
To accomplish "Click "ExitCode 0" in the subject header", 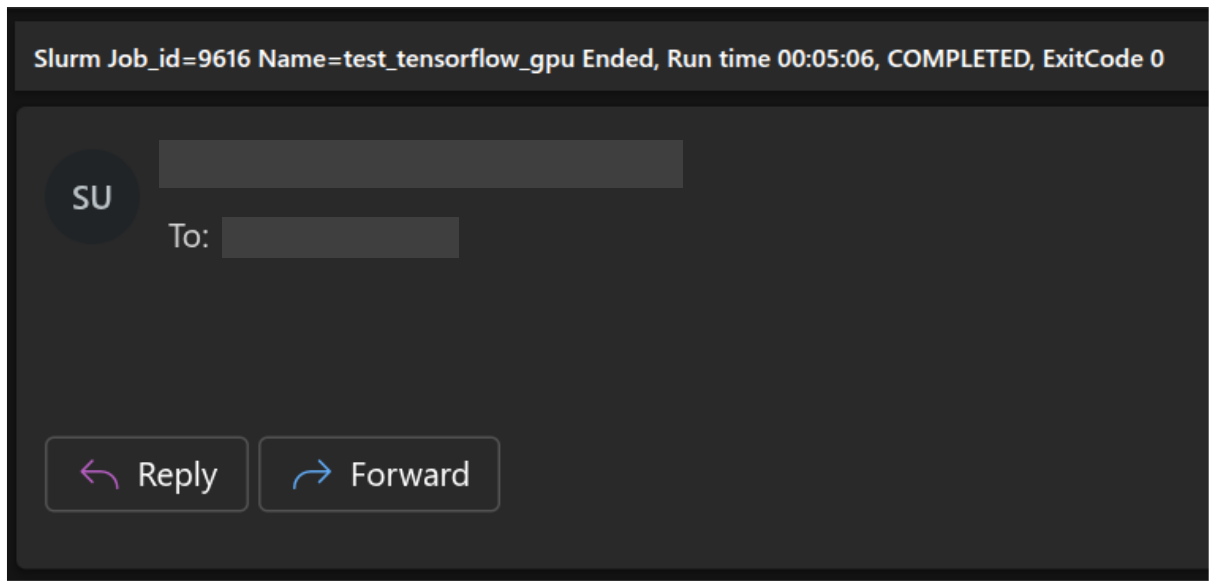I will point(1103,59).
